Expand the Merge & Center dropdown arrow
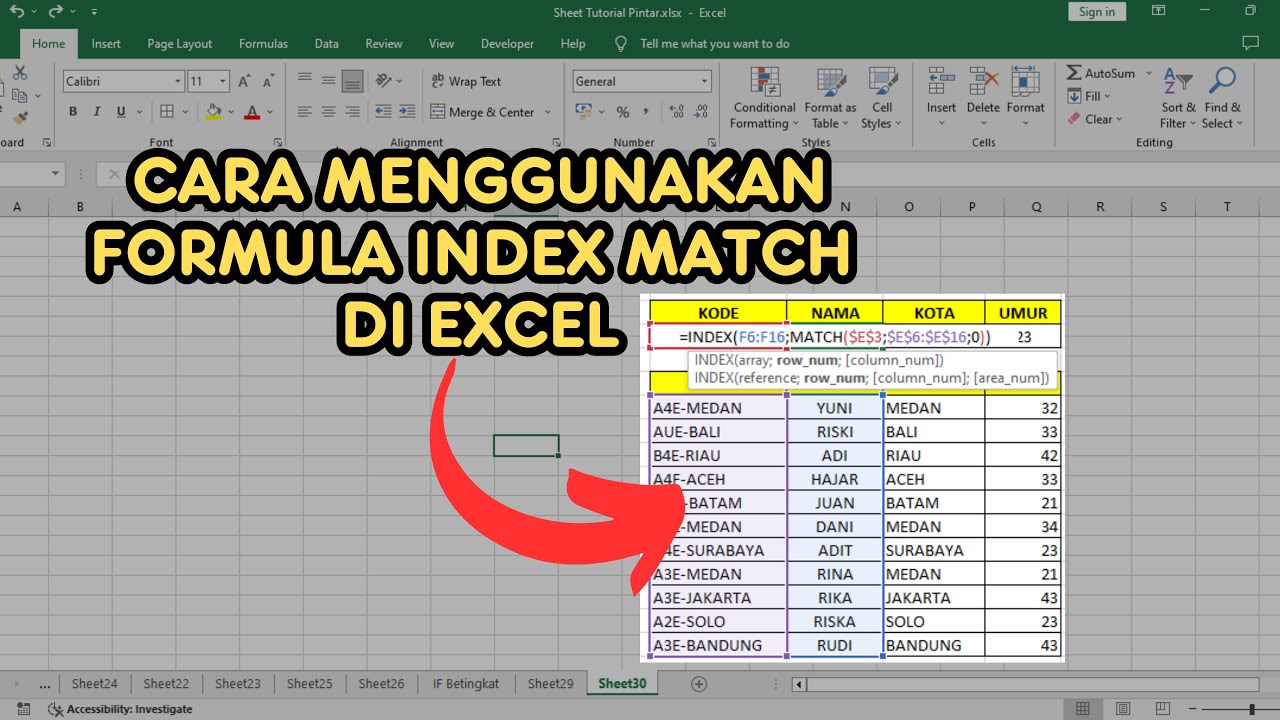Screen dimensions: 1280x720 [x=546, y=113]
